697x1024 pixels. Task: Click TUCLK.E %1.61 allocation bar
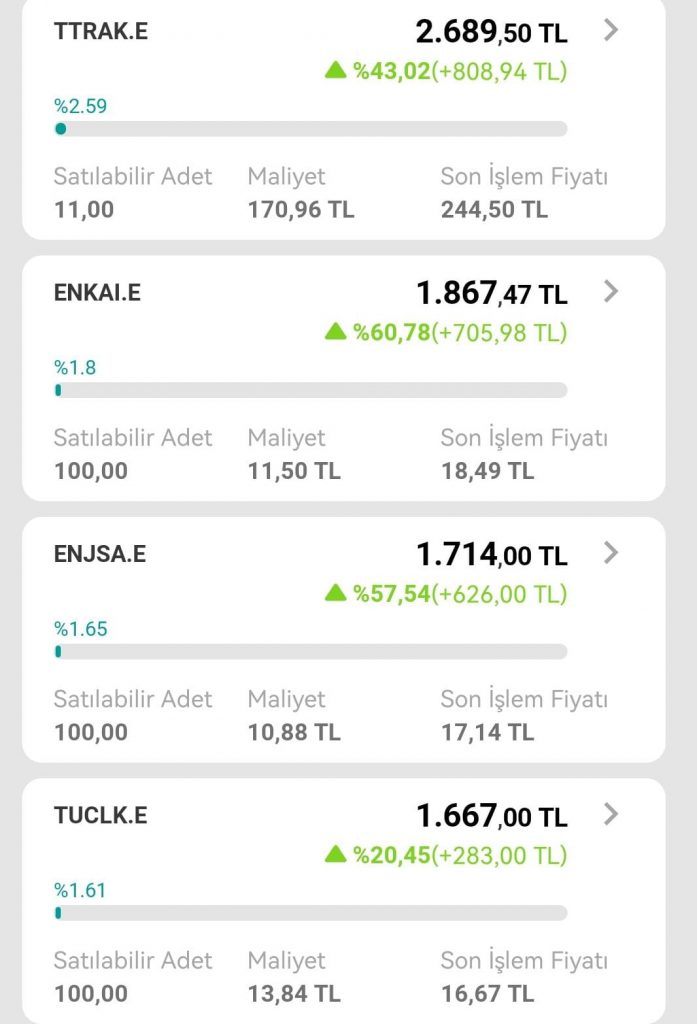(x=310, y=913)
